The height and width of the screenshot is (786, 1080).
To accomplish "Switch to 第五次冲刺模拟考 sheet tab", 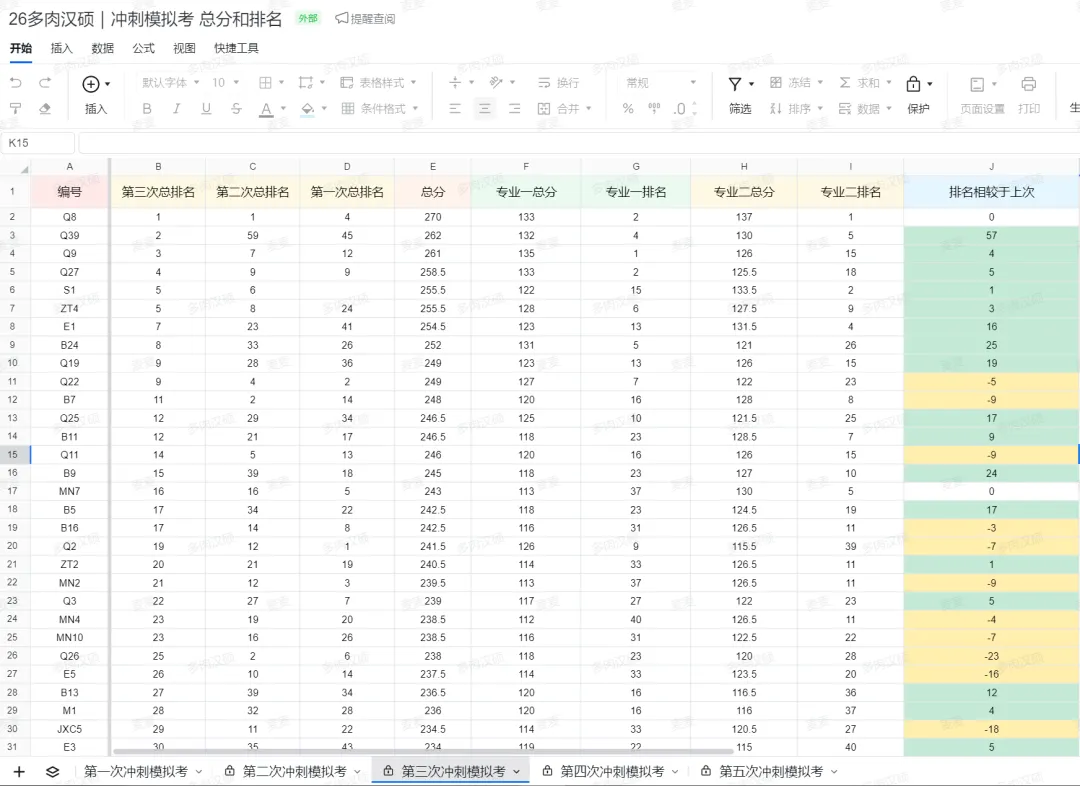I will 771,772.
